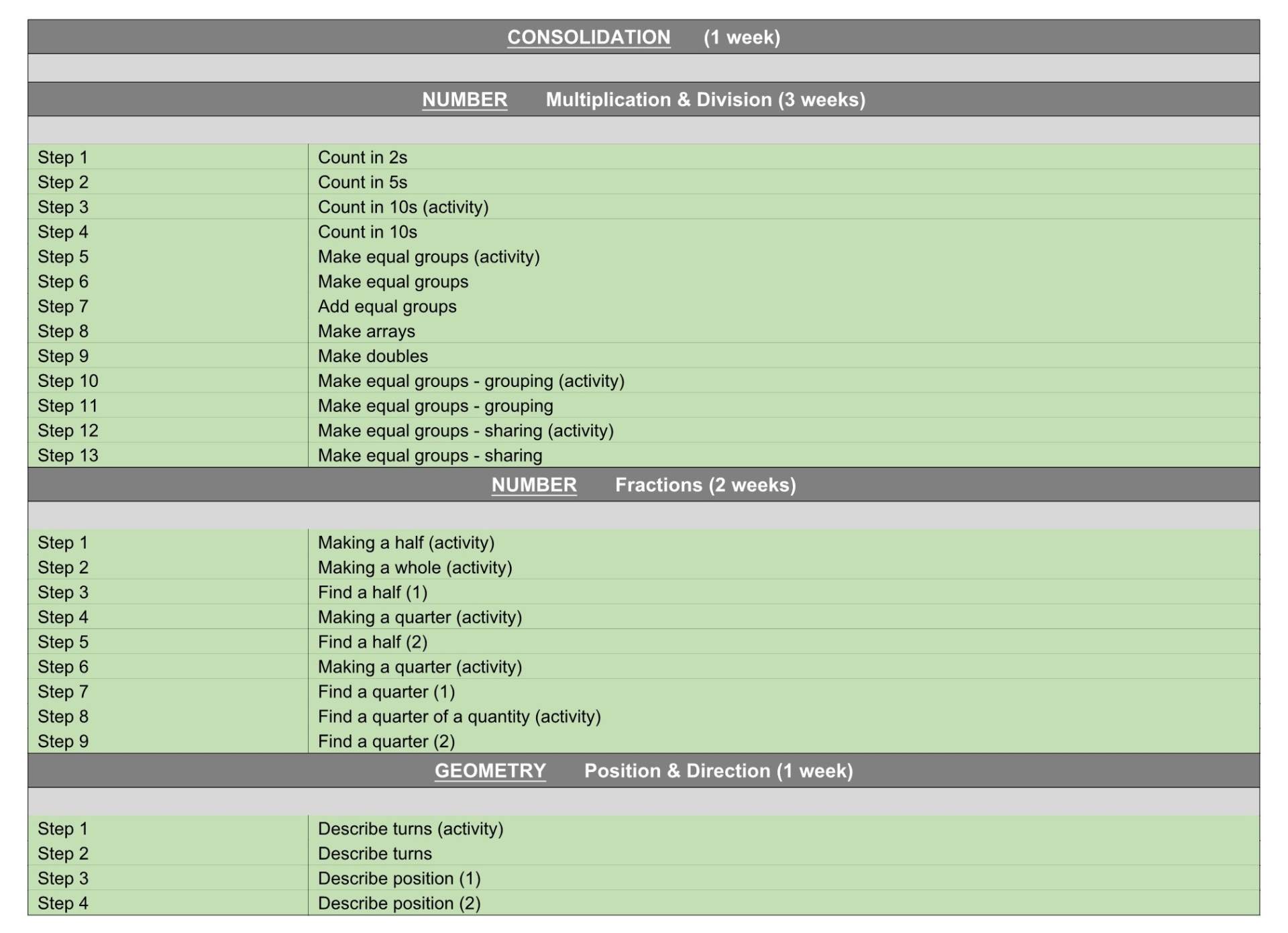Click the 'Fractions (2 weeks)' heading text
The image size is (1288, 933).
pos(705,485)
